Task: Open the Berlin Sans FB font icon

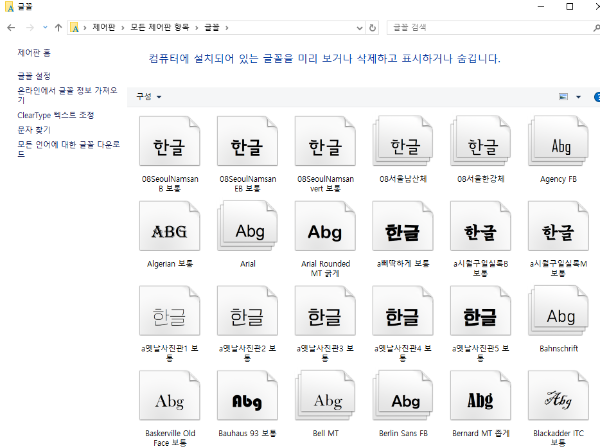Action: pos(403,395)
